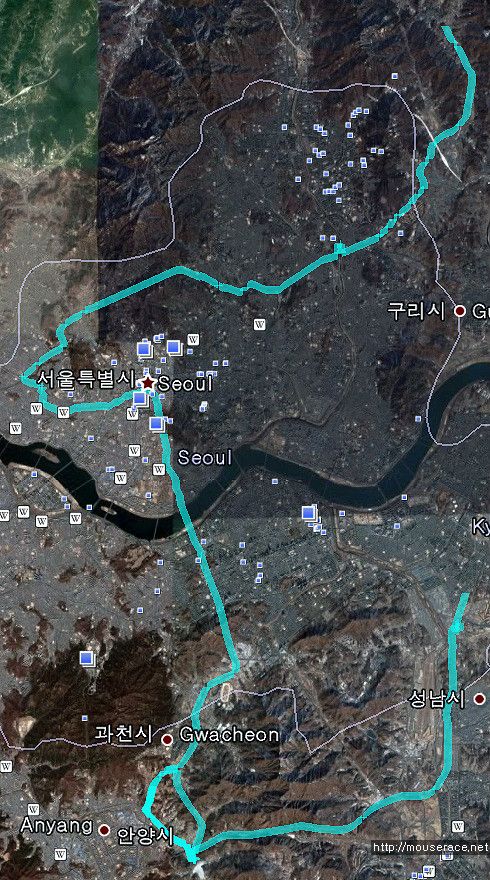Click the Guri city red dot placemark
Image resolution: width=490 pixels, height=880 pixels.
pyautogui.click(x=460, y=310)
